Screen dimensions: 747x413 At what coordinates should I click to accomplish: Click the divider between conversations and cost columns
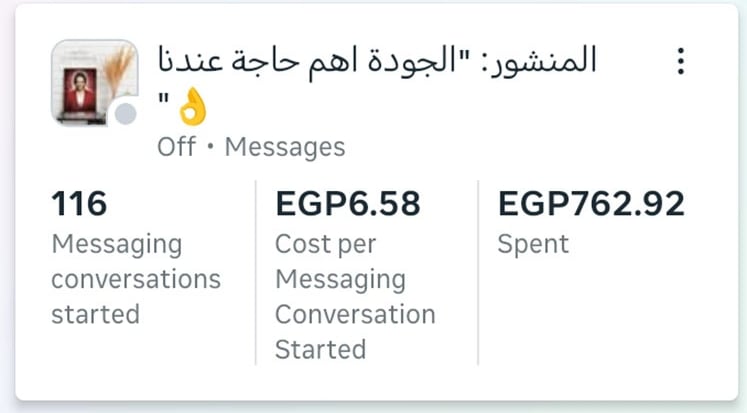(255, 272)
